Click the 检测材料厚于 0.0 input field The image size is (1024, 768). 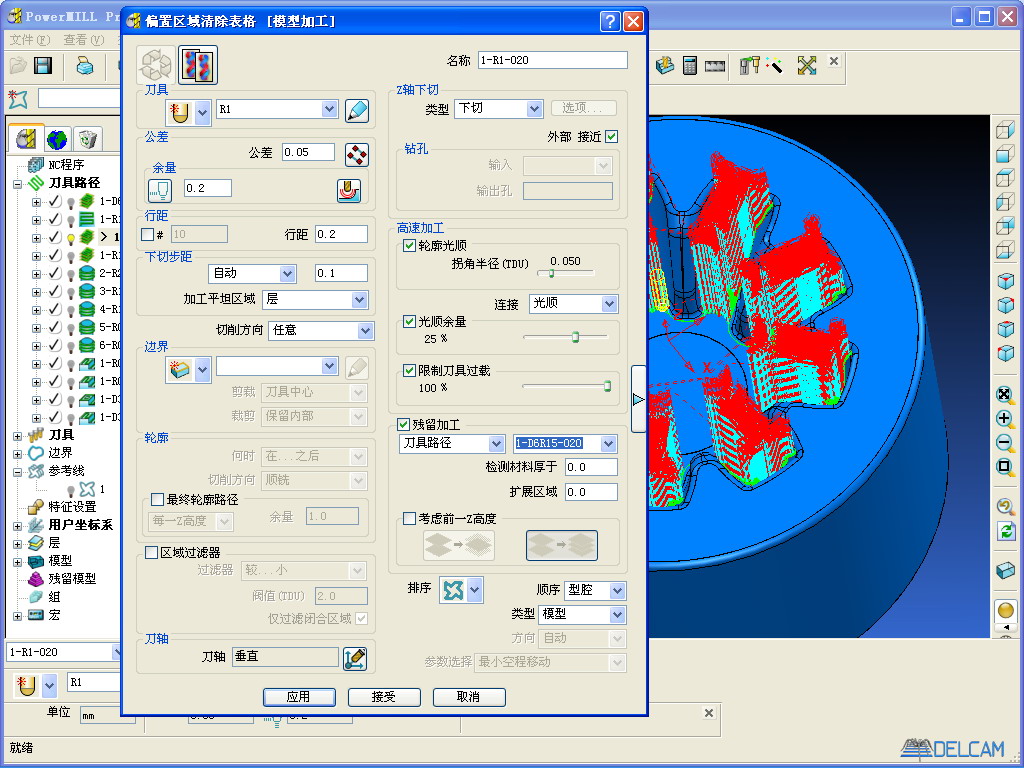pyautogui.click(x=591, y=468)
